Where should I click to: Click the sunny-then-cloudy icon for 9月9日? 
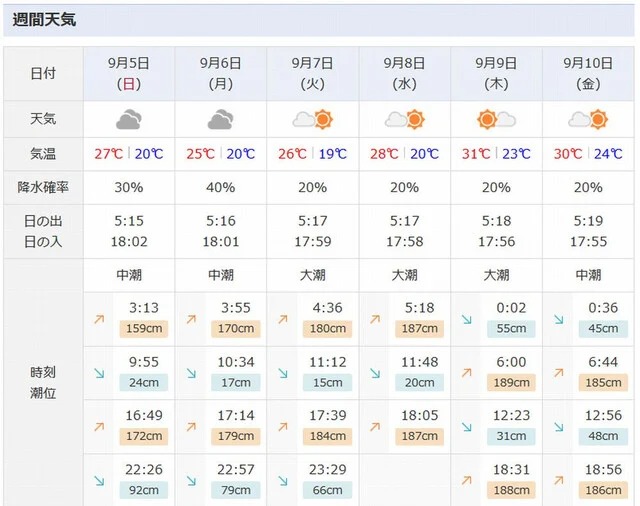click(x=496, y=120)
